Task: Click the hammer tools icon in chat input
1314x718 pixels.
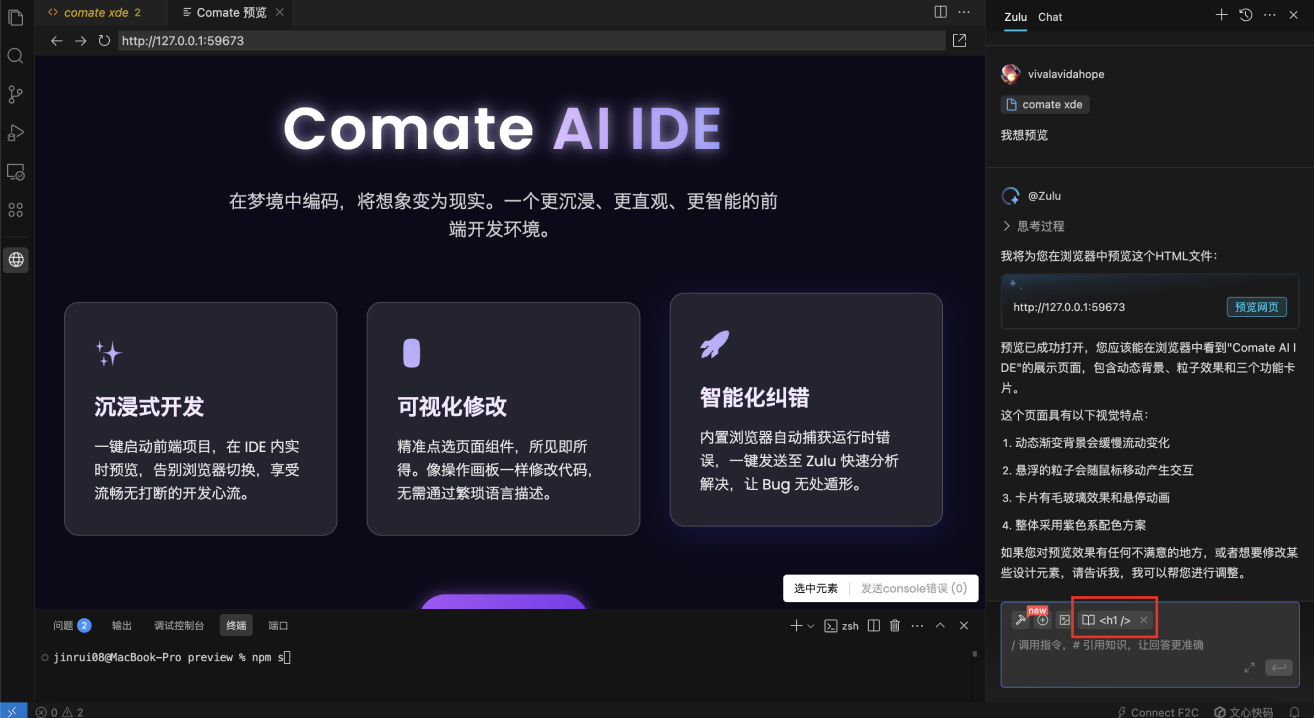Action: [x=1020, y=620]
